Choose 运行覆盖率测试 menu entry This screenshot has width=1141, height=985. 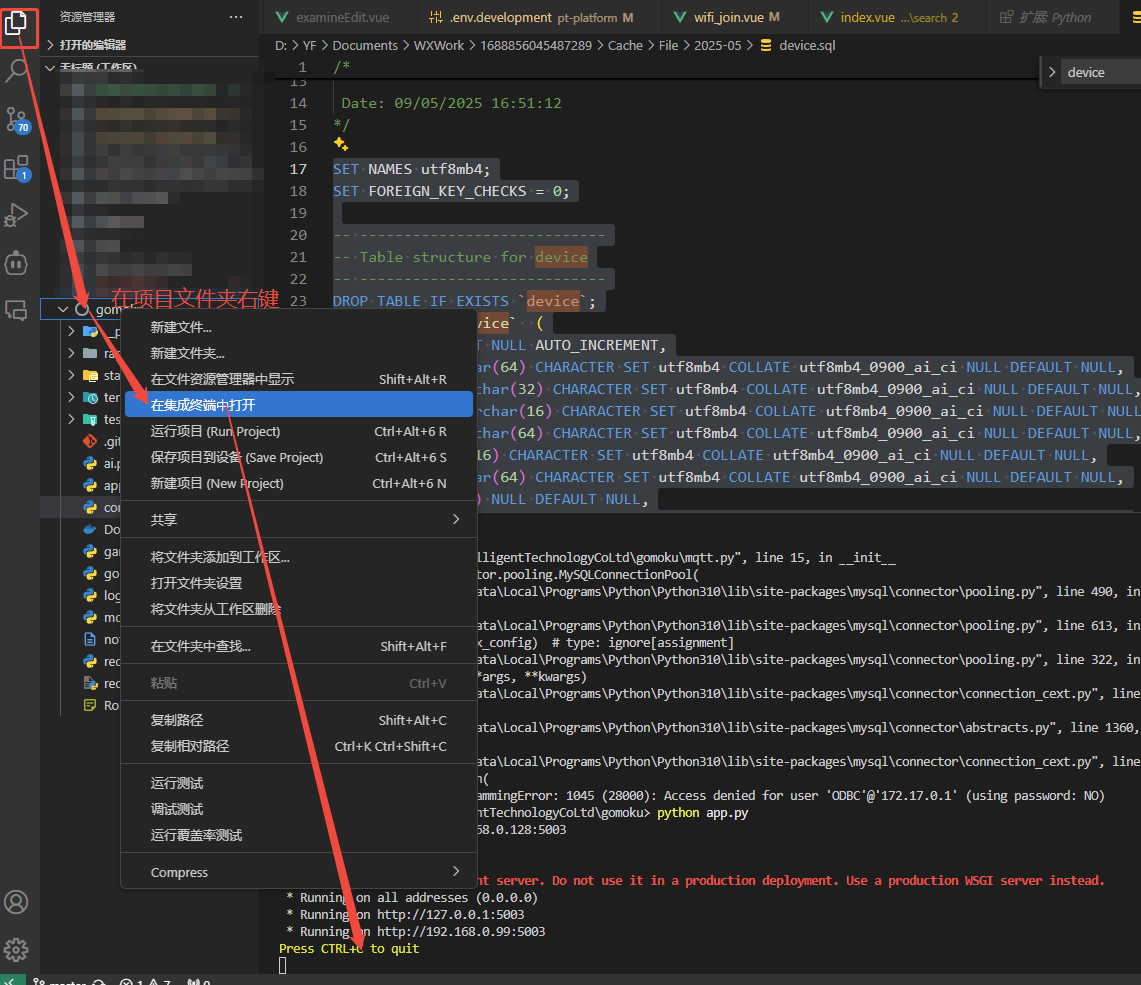(x=298, y=835)
